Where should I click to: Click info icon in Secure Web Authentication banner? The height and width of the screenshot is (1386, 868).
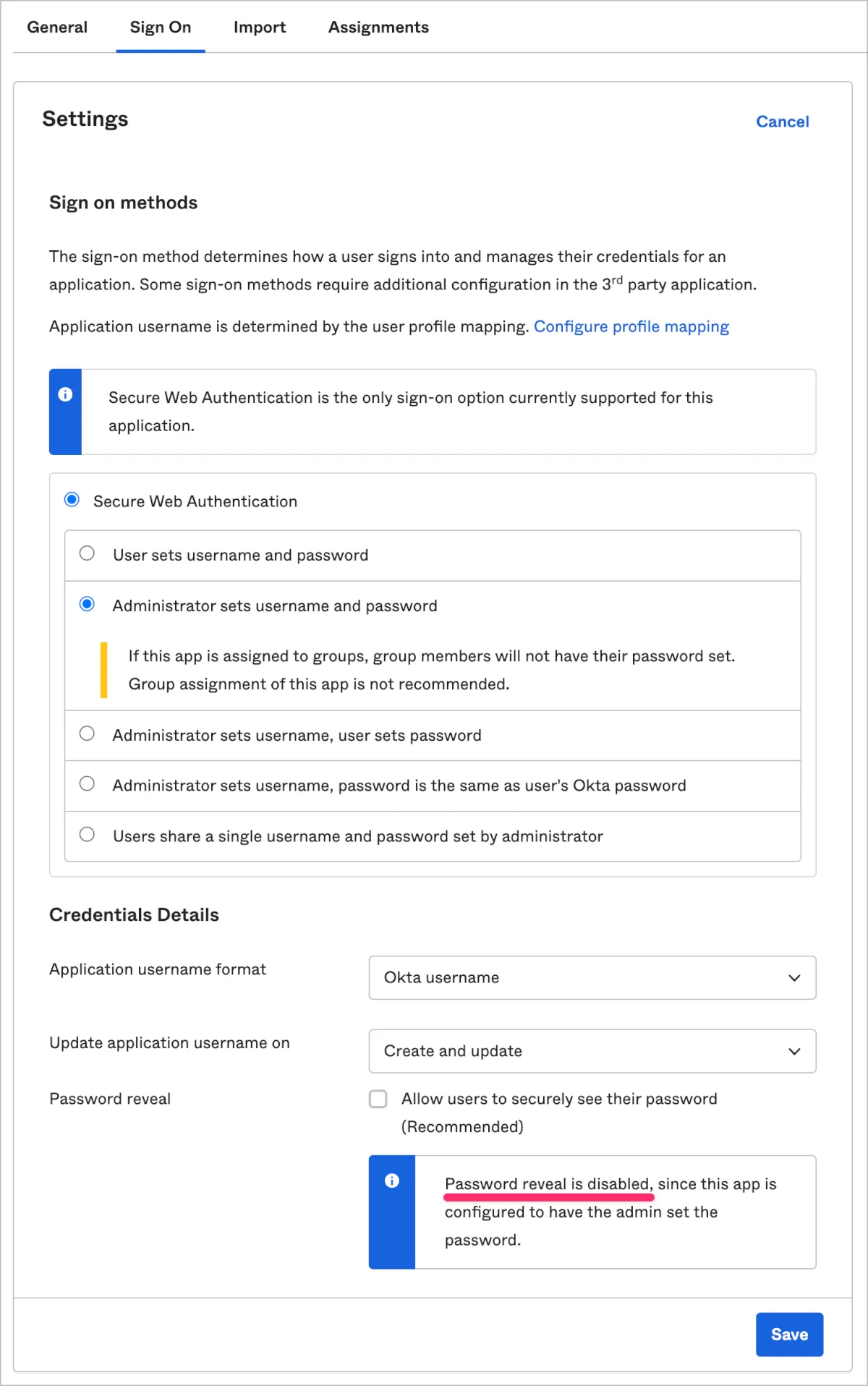65,394
